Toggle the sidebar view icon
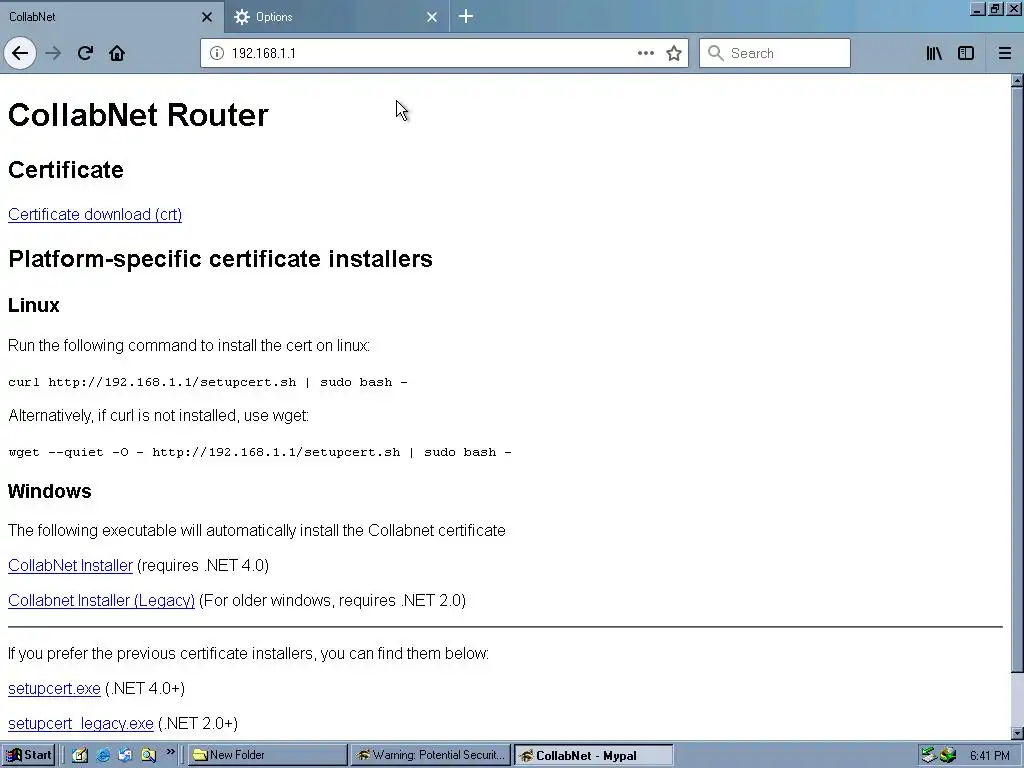 pyautogui.click(x=966, y=53)
